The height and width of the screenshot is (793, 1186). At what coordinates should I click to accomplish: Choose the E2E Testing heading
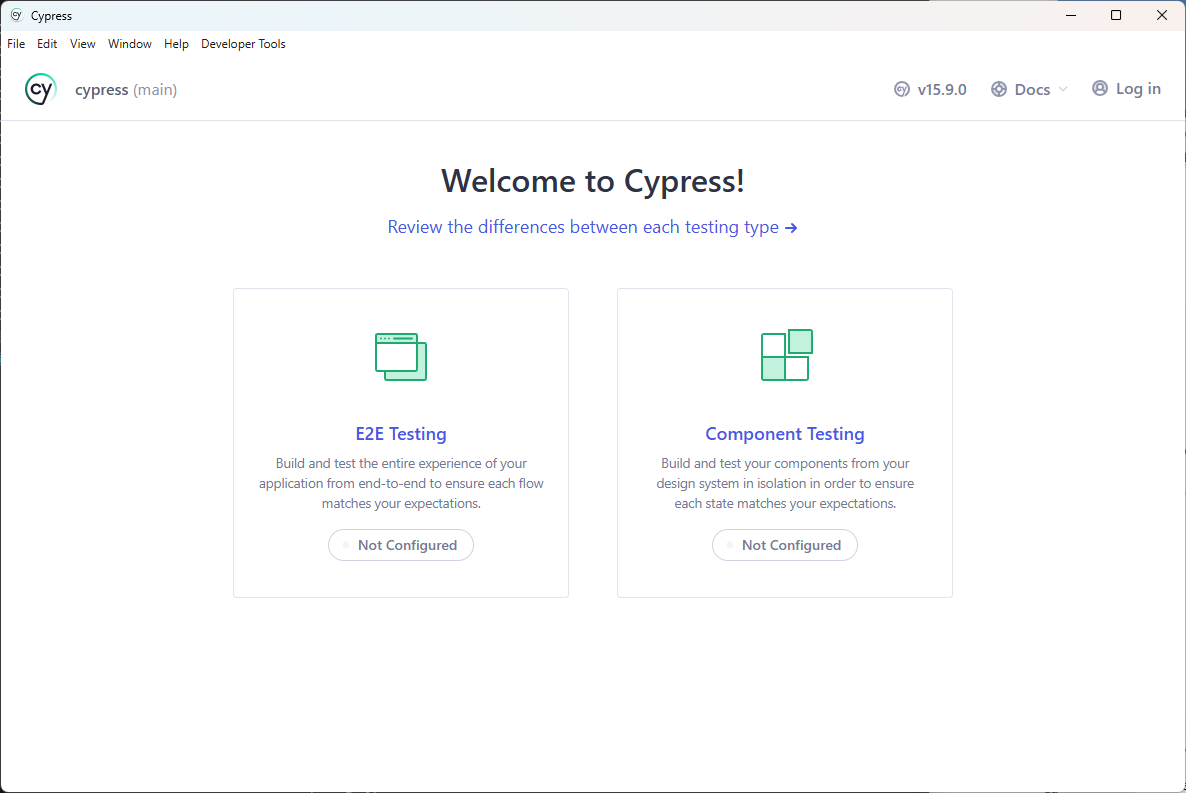pos(401,434)
